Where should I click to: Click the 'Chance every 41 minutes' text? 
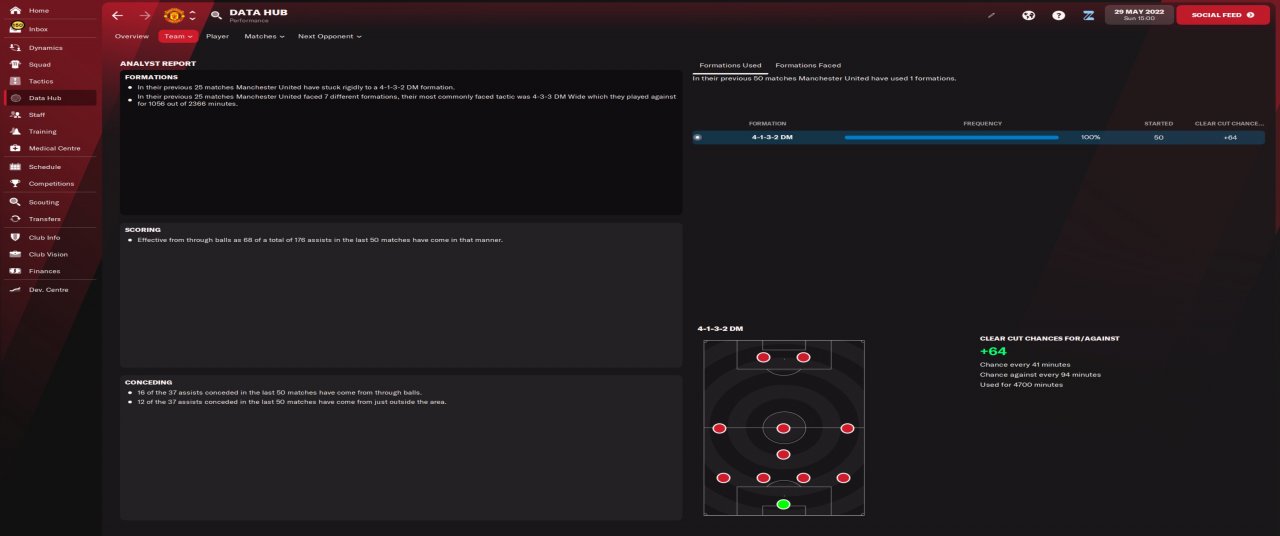(x=1025, y=365)
